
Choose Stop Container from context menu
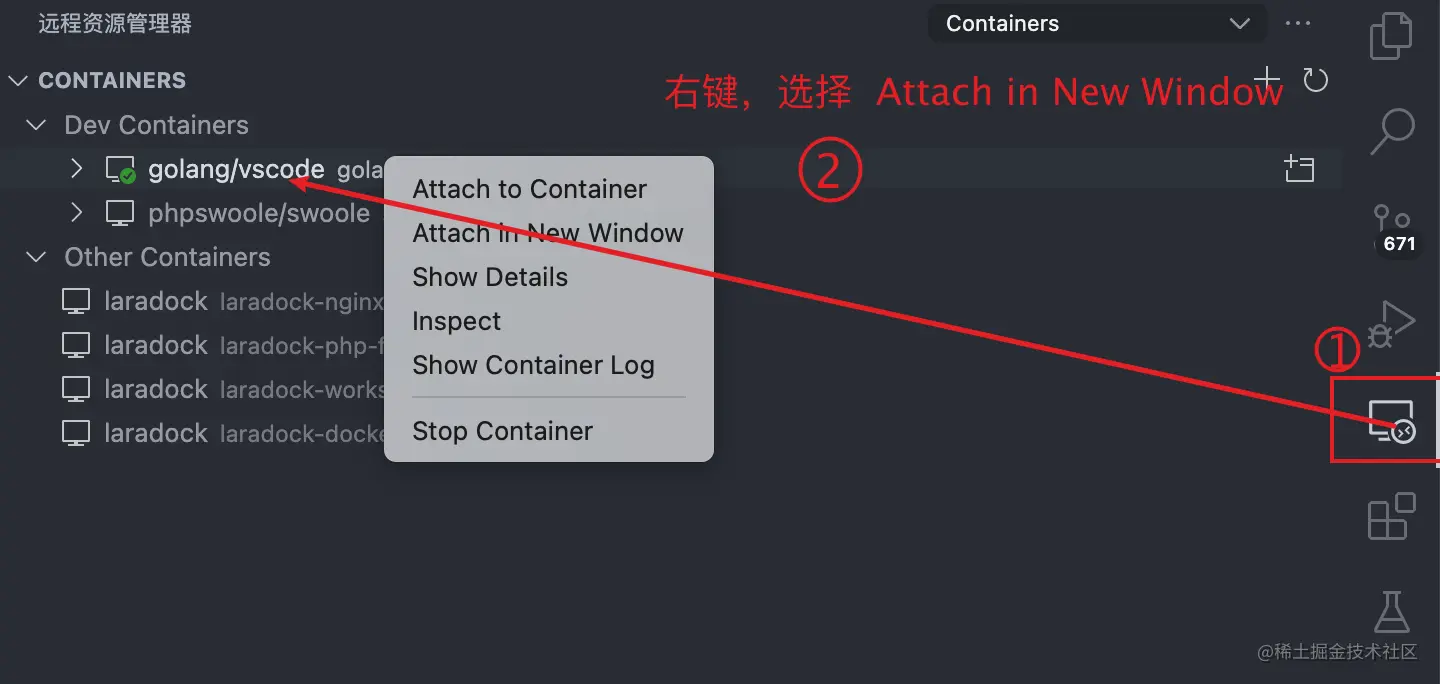click(503, 431)
